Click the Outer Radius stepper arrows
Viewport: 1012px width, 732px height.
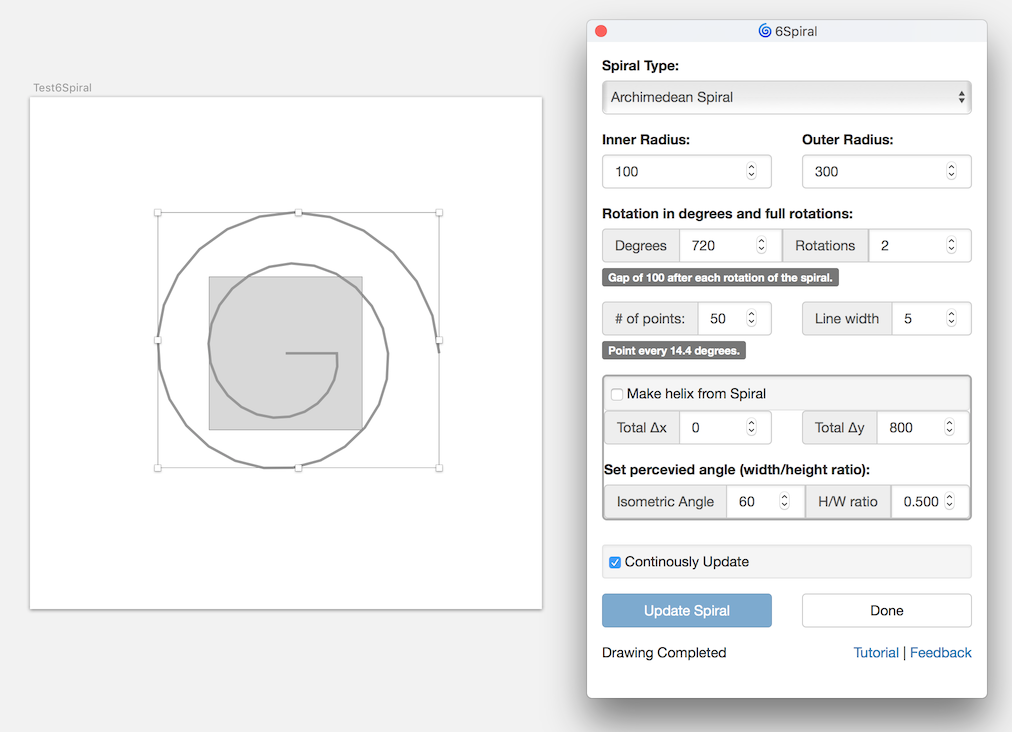(951, 172)
